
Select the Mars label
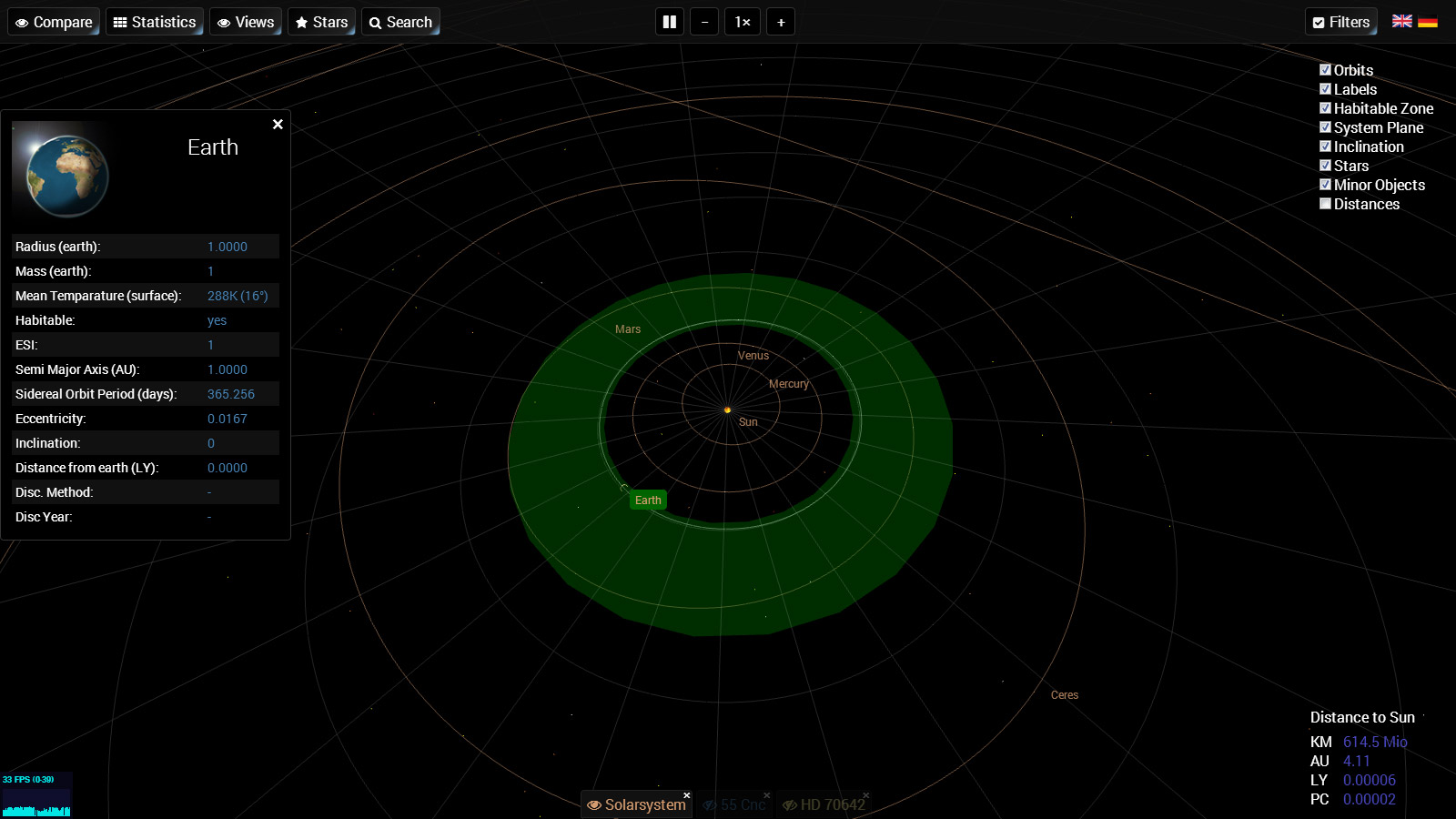pos(628,329)
